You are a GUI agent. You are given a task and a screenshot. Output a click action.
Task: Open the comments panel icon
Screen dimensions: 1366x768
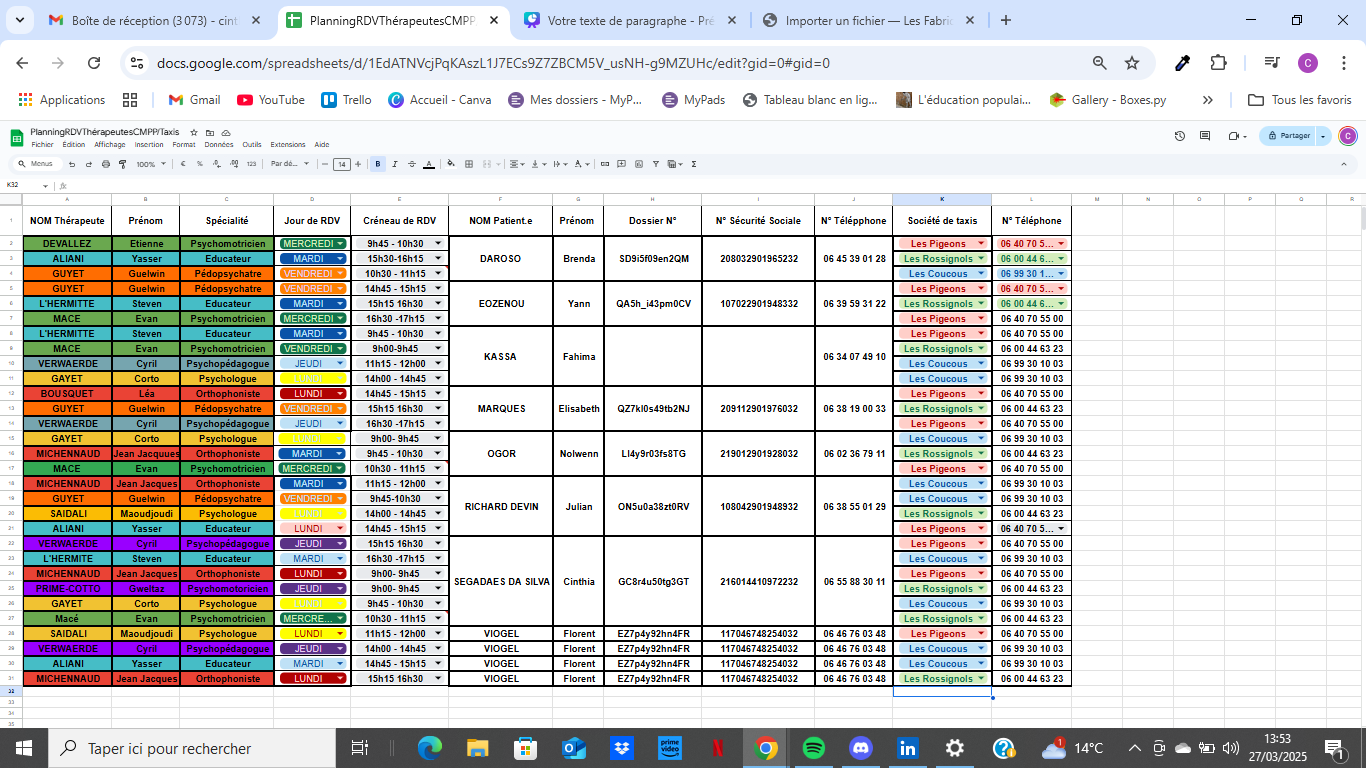coord(1205,136)
